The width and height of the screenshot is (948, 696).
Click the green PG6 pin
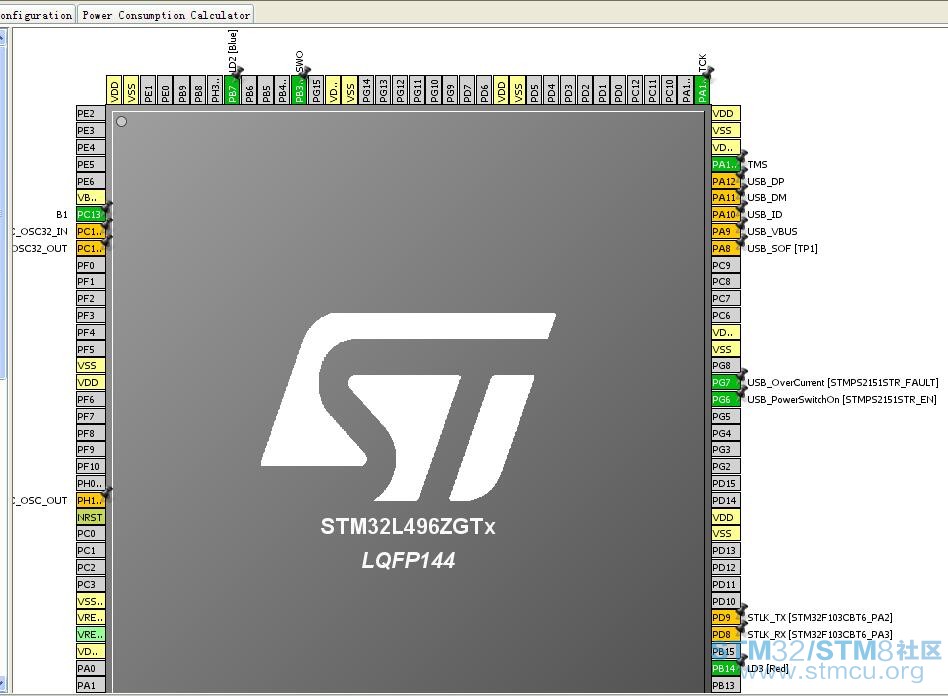coord(725,399)
